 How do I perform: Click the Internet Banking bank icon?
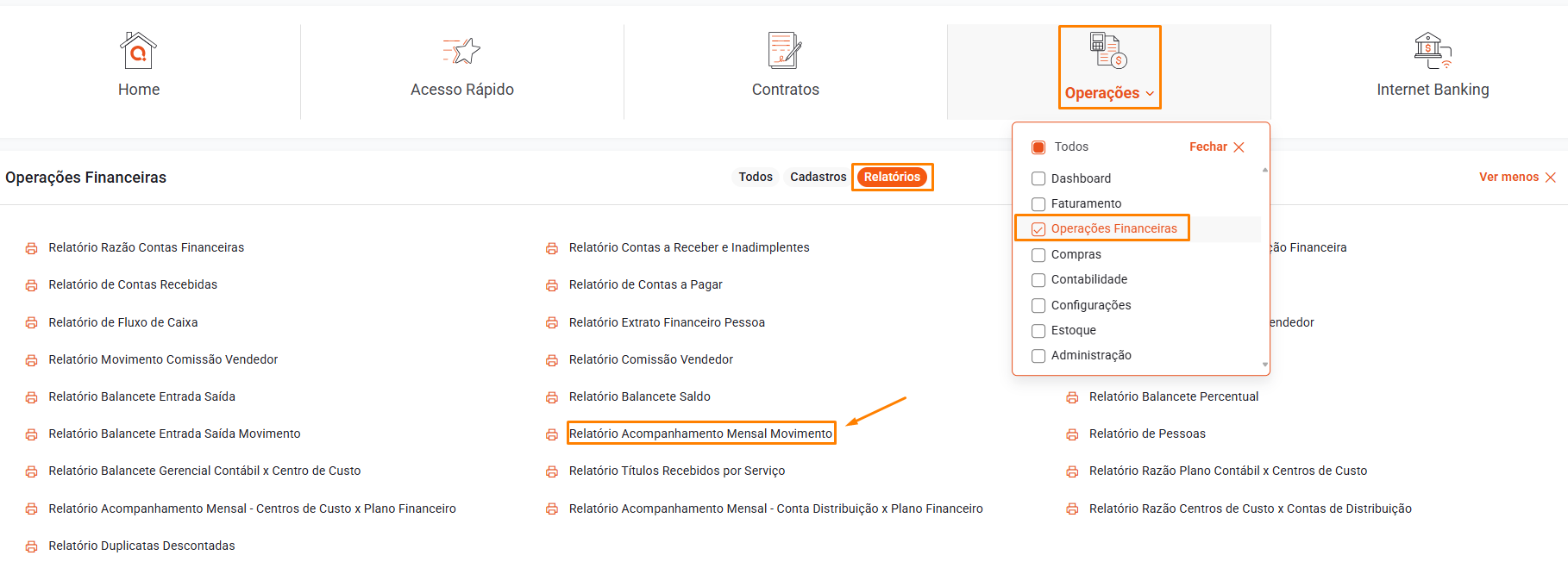pos(1432,51)
